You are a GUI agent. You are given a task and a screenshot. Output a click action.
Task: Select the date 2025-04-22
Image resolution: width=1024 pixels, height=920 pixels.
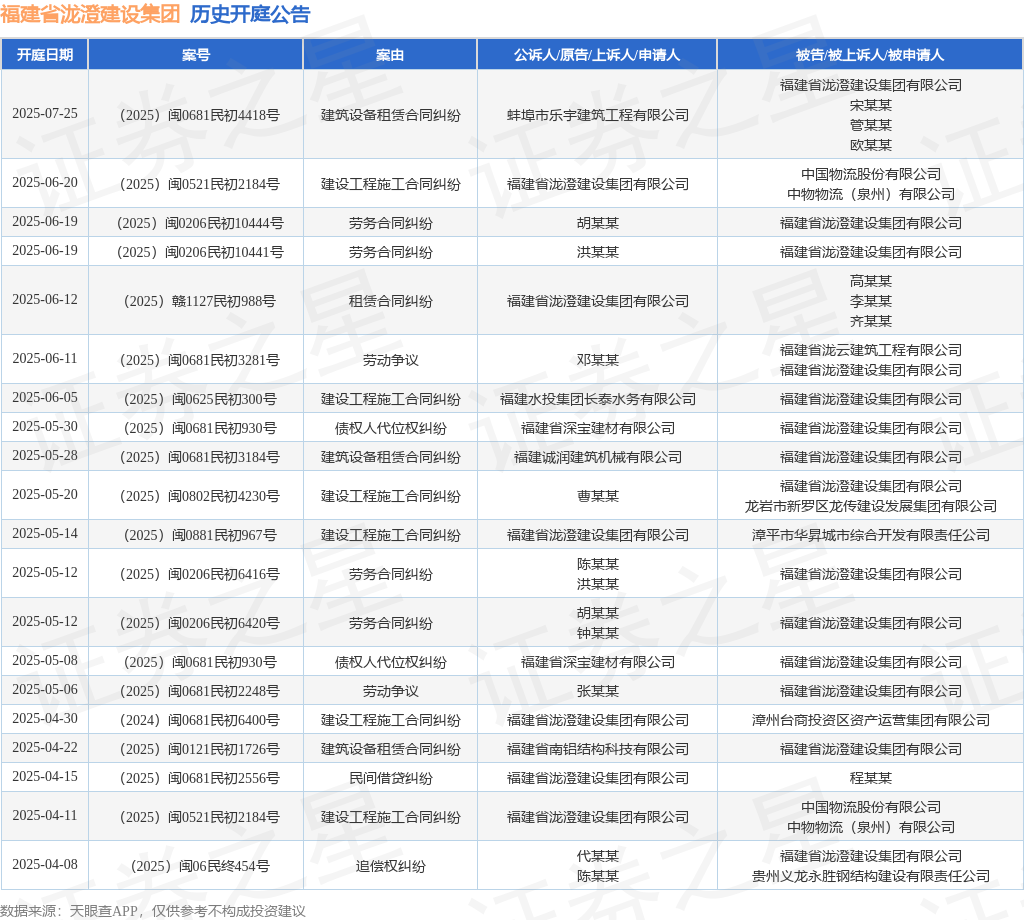(44, 747)
